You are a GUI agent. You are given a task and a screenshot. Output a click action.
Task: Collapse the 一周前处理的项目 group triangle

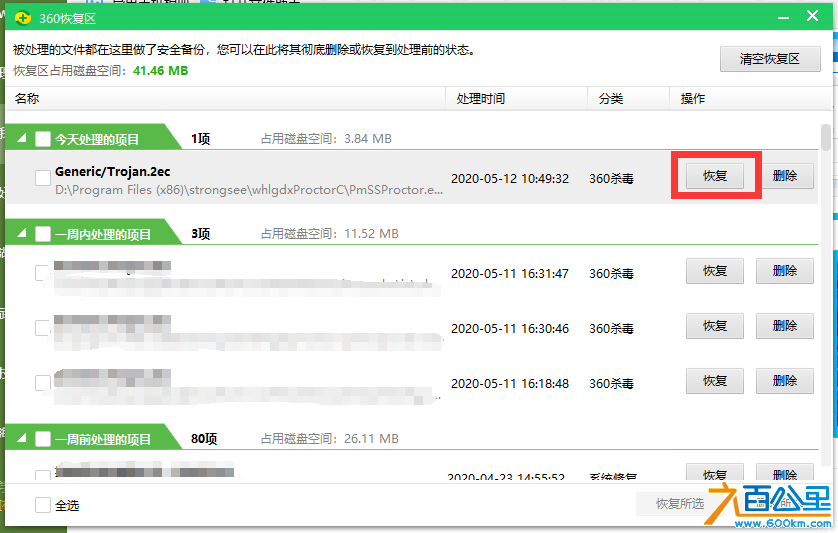click(22, 438)
